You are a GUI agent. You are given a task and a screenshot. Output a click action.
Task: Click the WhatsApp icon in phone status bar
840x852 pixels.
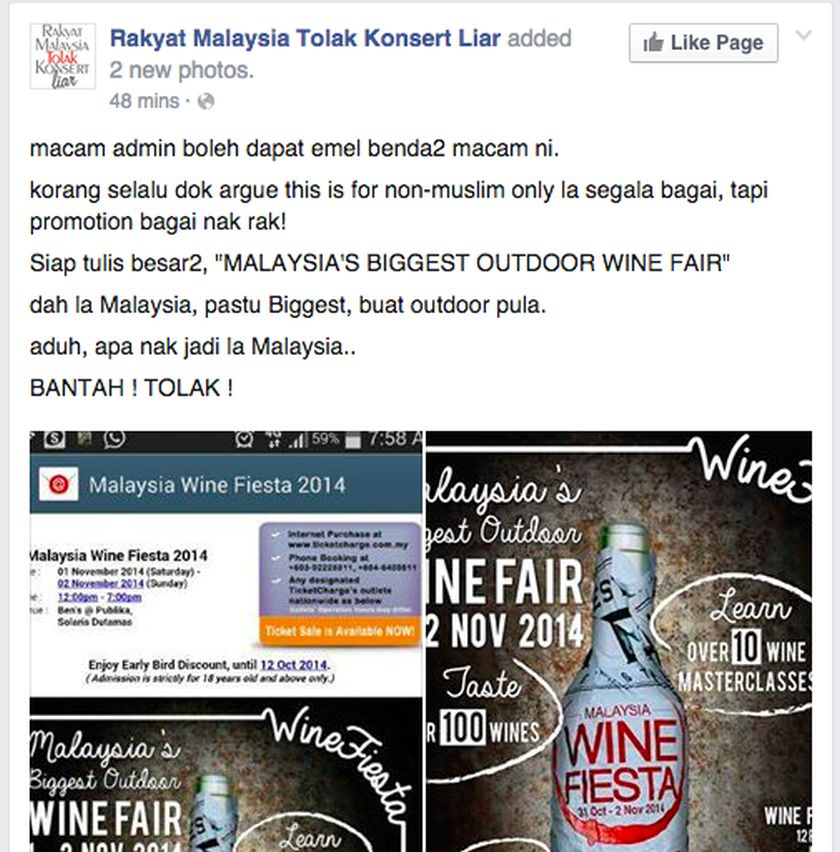[114, 438]
